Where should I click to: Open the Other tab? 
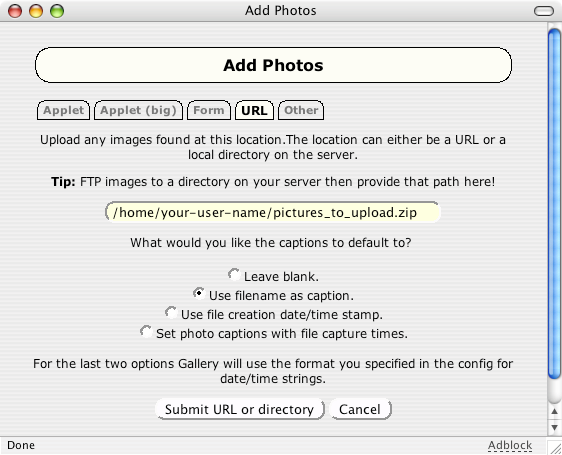[x=301, y=110]
